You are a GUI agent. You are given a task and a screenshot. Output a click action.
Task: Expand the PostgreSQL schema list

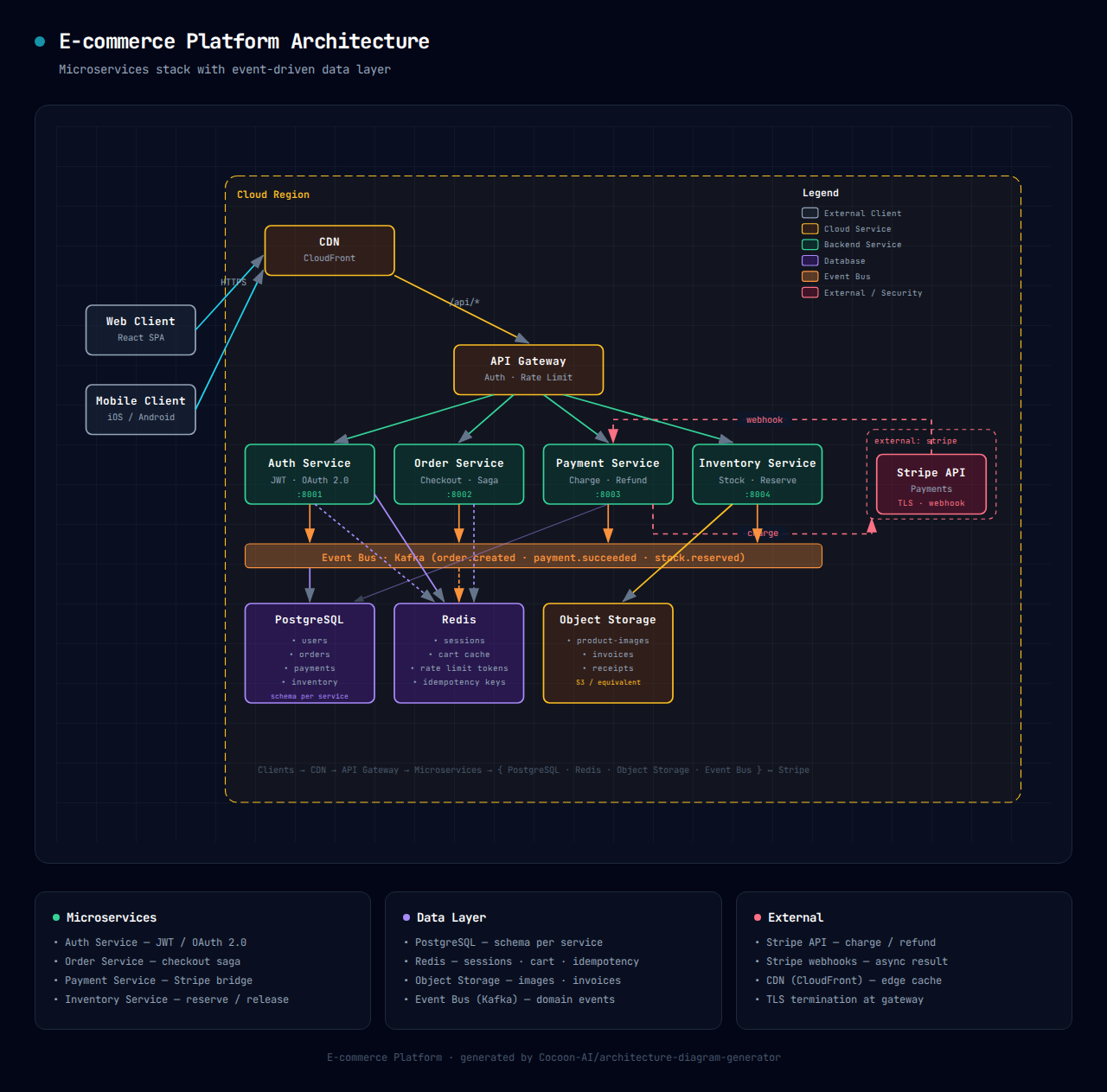tap(310, 653)
